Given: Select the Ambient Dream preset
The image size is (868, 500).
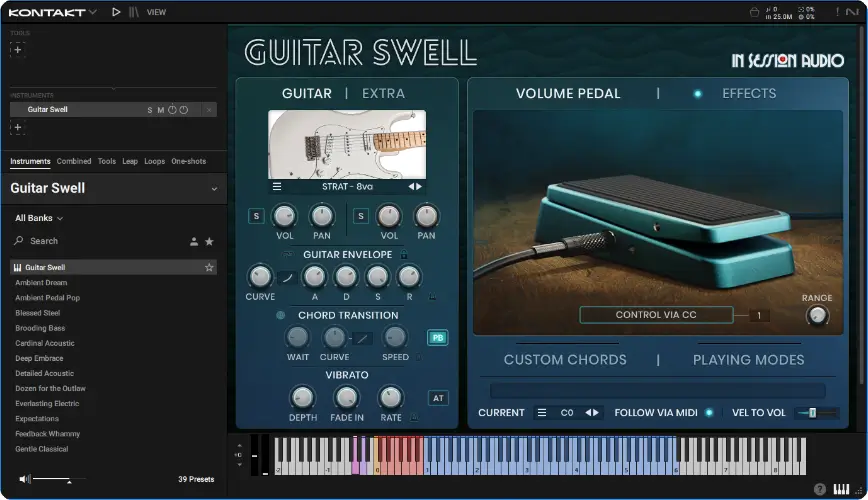Looking at the screenshot, I should coord(41,282).
